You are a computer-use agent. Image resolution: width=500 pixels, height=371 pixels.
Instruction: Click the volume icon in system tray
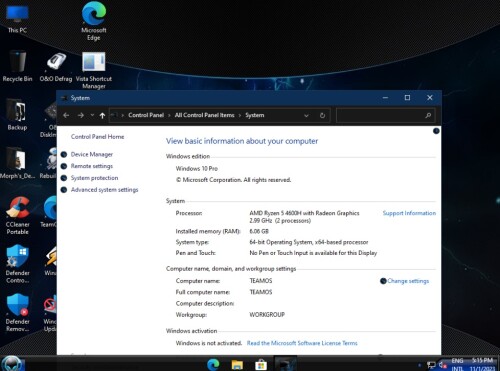[443, 365]
